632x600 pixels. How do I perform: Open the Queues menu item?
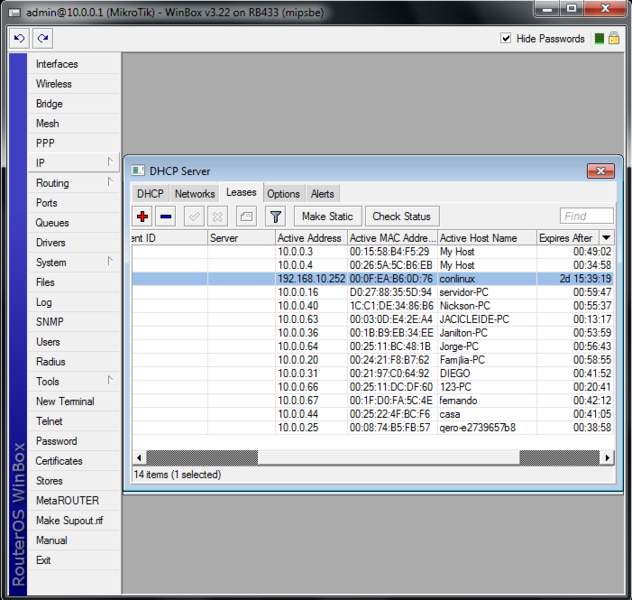[x=74, y=222]
